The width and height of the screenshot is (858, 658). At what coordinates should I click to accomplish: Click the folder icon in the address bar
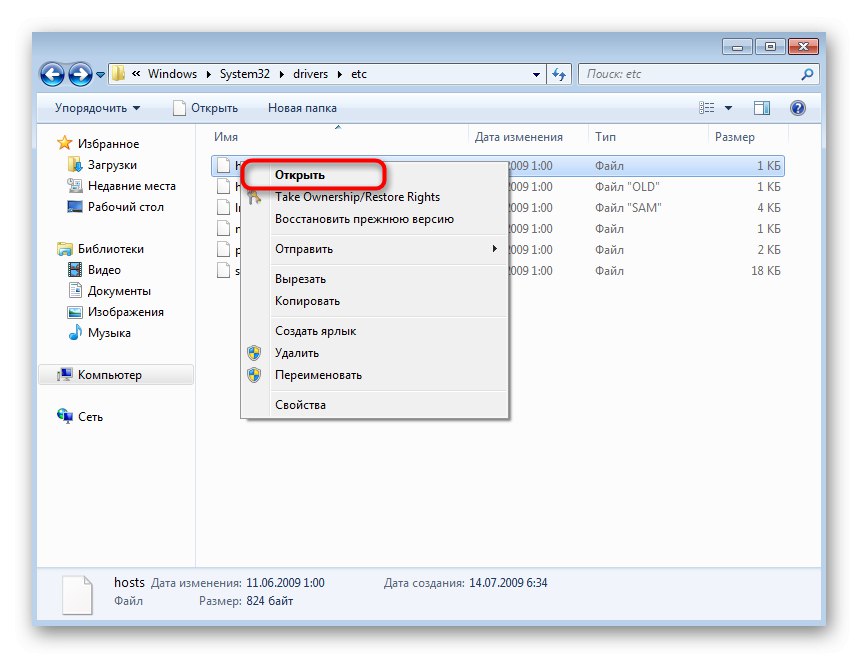click(118, 74)
